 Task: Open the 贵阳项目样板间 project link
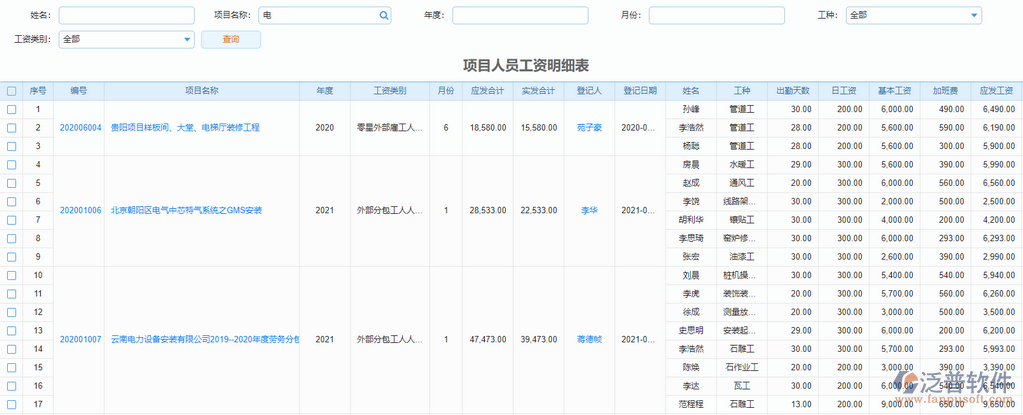tap(184, 128)
